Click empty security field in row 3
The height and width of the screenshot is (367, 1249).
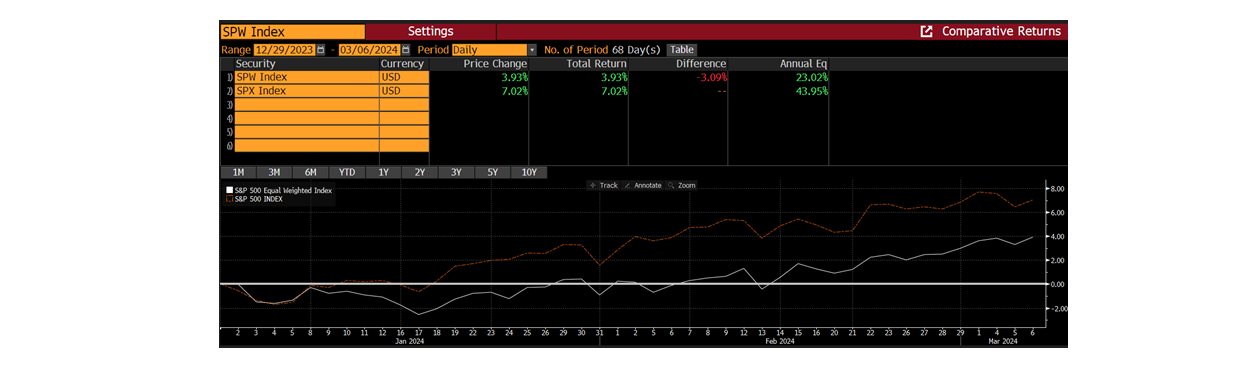306,104
